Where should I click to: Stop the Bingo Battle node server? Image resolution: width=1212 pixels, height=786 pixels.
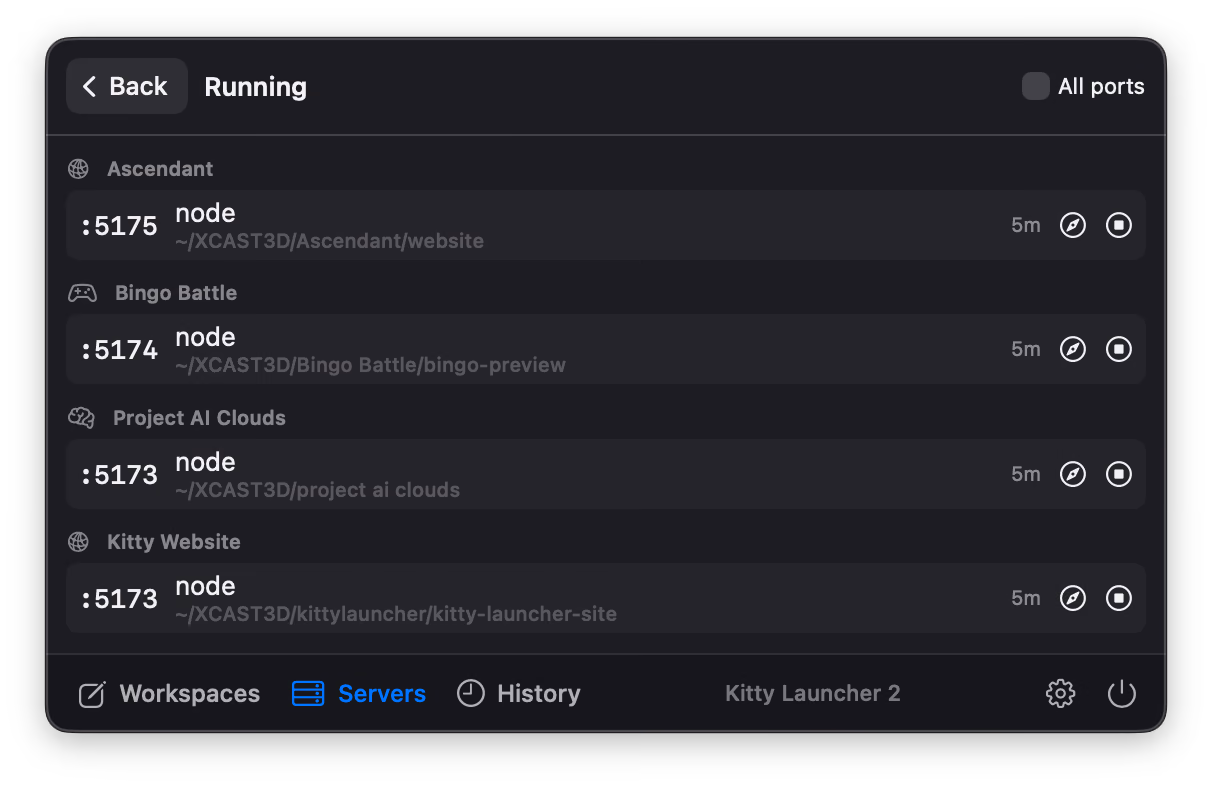coord(1119,349)
